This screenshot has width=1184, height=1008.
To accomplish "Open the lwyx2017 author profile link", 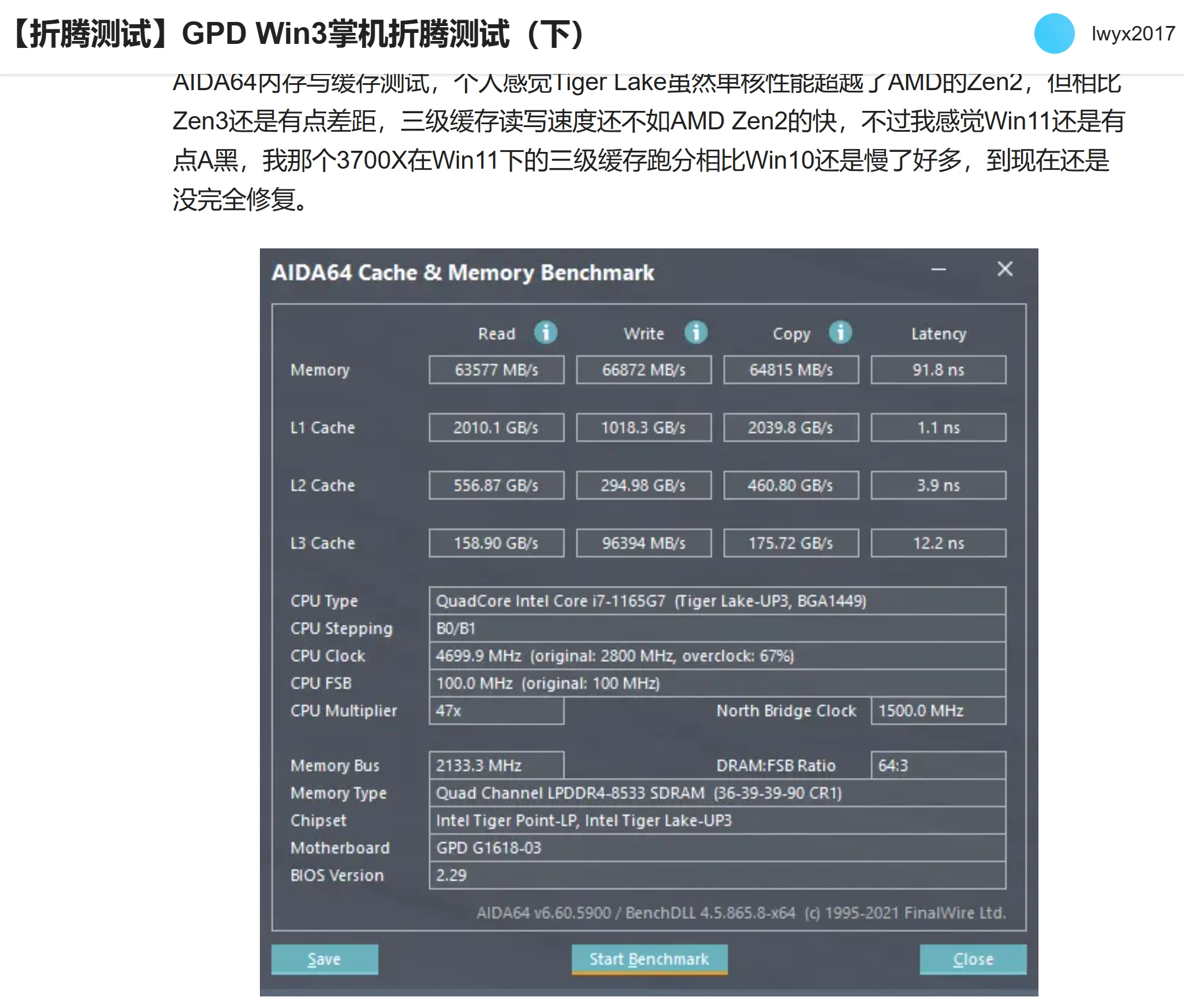I will [1133, 34].
